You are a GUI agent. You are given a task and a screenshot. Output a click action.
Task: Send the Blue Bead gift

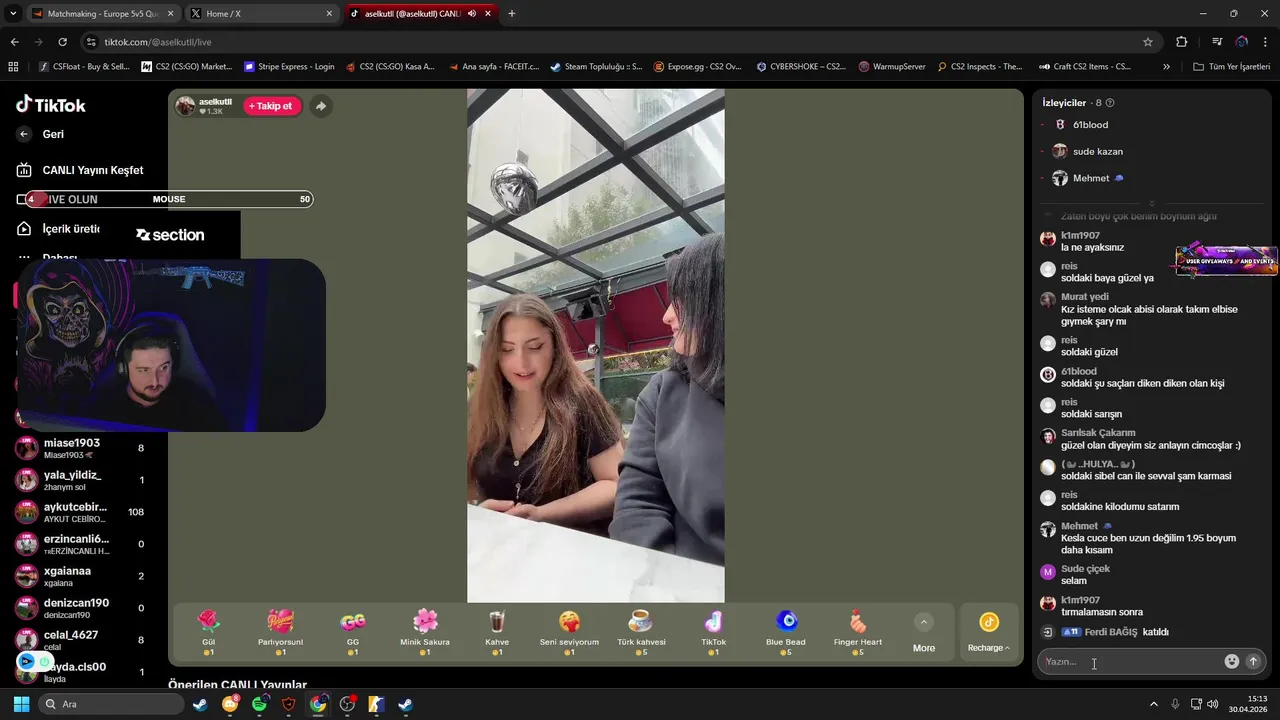786,632
